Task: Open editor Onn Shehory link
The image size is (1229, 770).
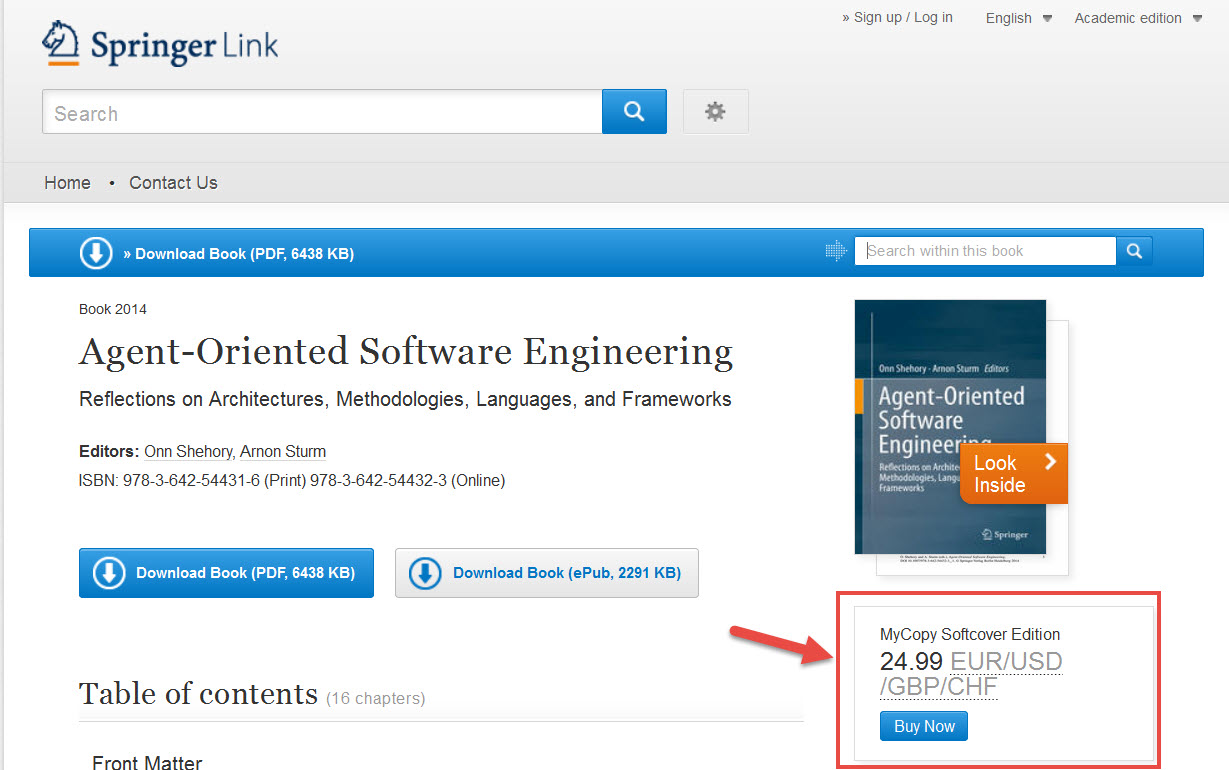Action: coord(187,451)
